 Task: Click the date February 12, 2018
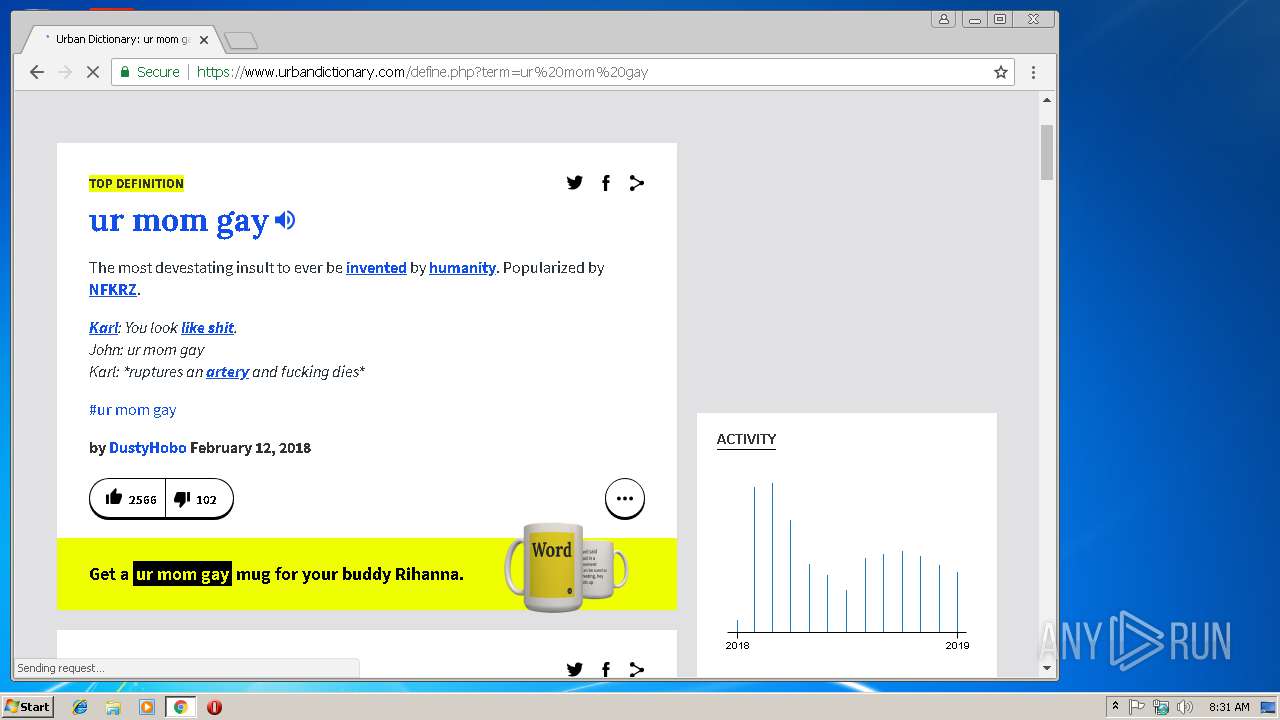tap(250, 448)
